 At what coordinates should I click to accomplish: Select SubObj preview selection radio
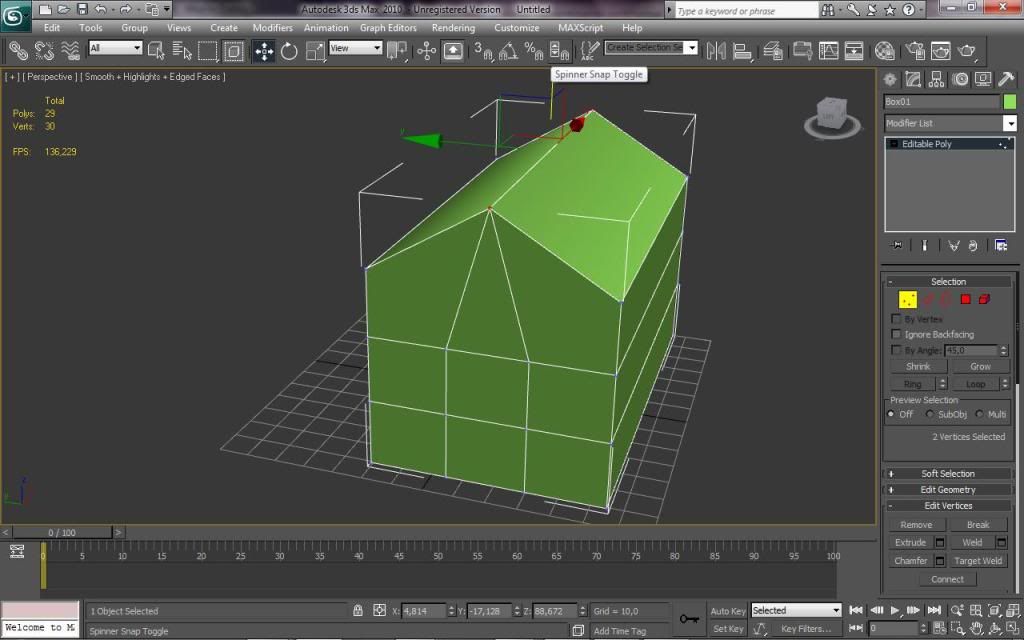click(930, 414)
